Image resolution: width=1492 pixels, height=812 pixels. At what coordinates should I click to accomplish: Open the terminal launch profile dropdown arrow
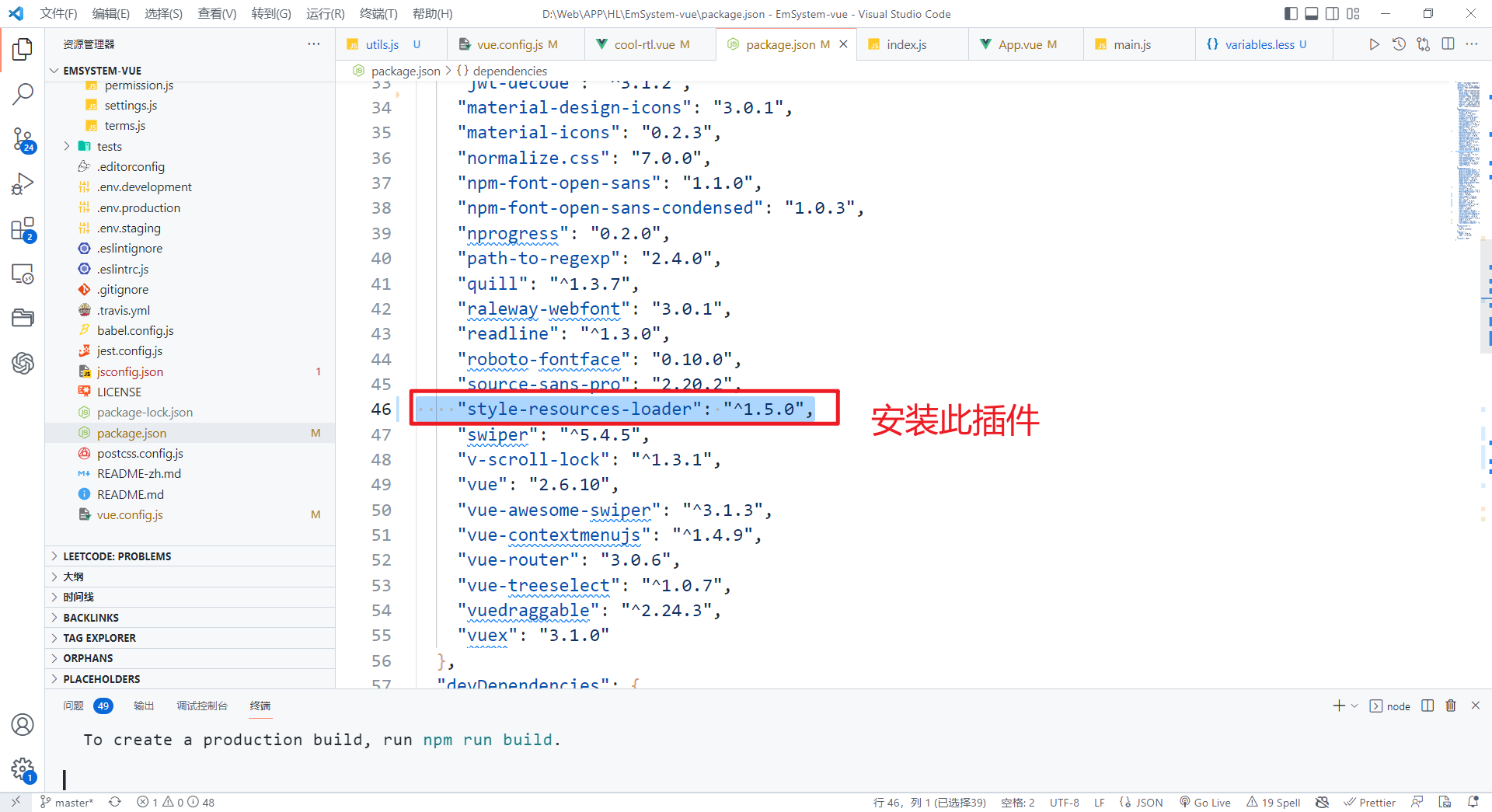point(1354,706)
